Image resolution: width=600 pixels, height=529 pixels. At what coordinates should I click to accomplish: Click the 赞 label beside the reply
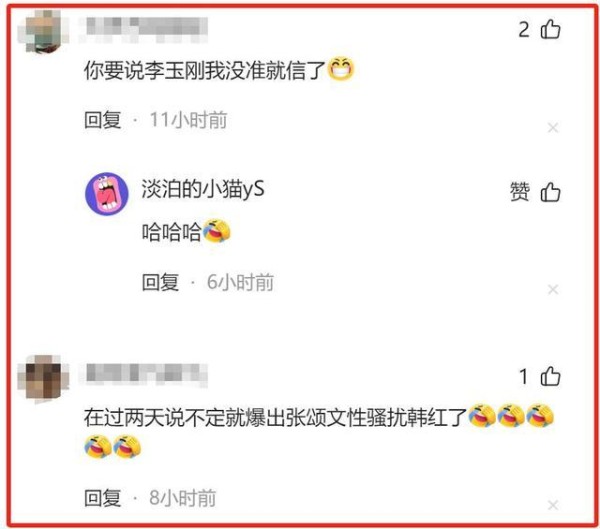click(x=520, y=192)
